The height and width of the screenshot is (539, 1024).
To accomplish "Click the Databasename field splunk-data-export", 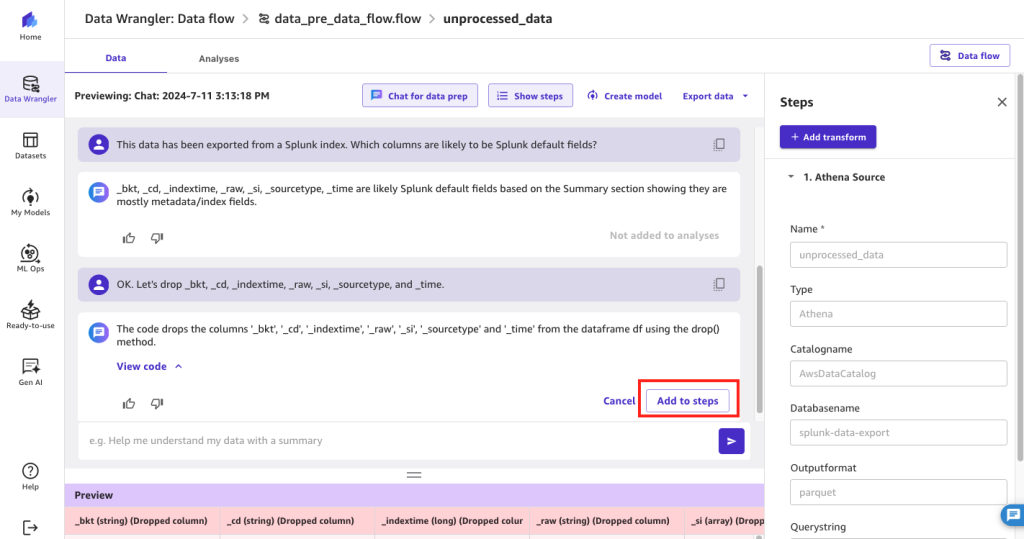I will (x=899, y=433).
